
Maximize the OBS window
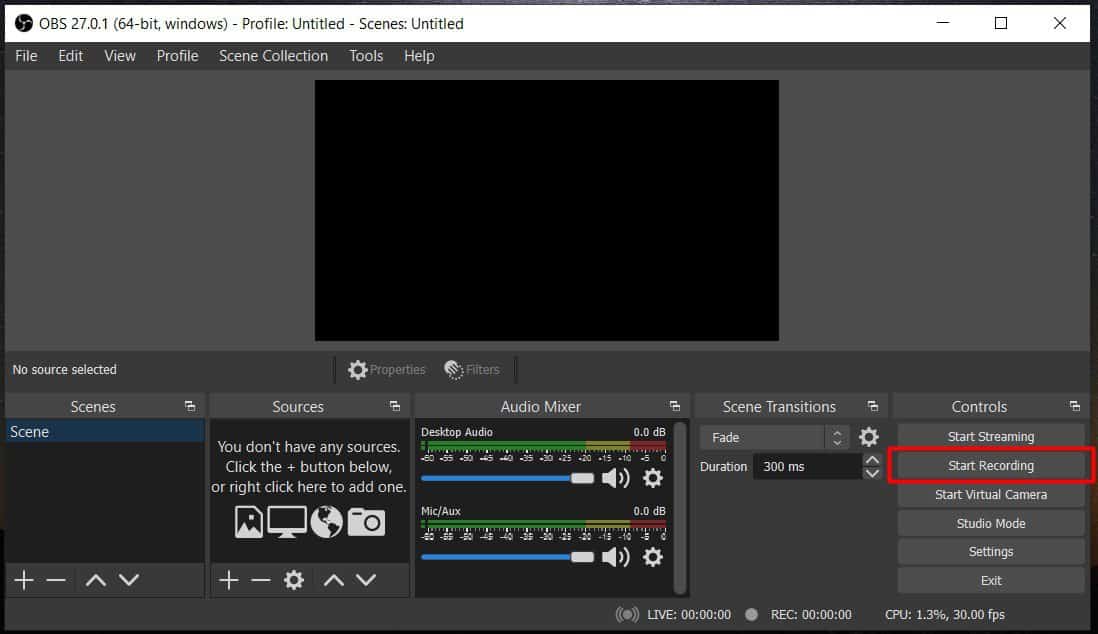1001,23
